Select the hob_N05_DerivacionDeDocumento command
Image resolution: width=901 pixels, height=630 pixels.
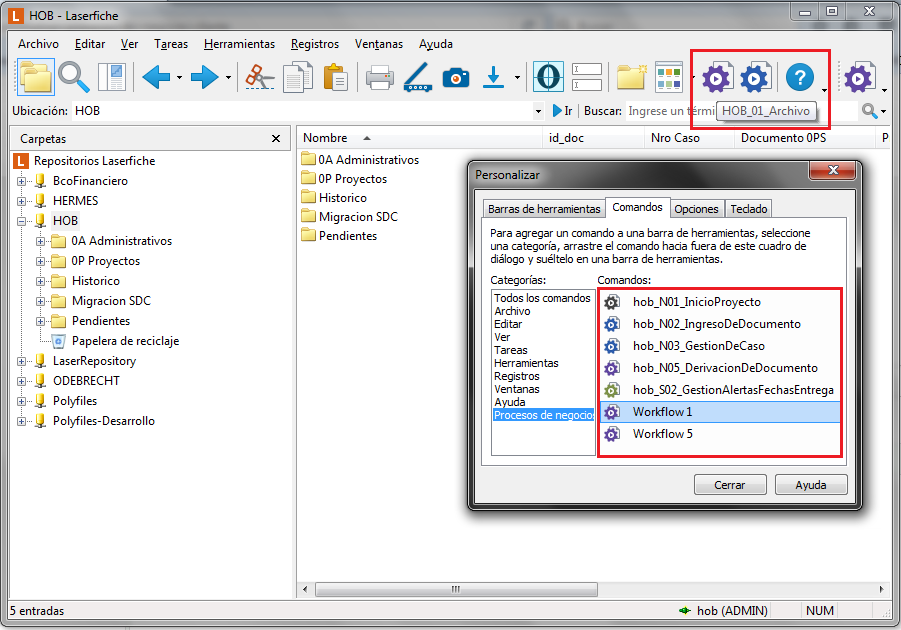click(721, 367)
